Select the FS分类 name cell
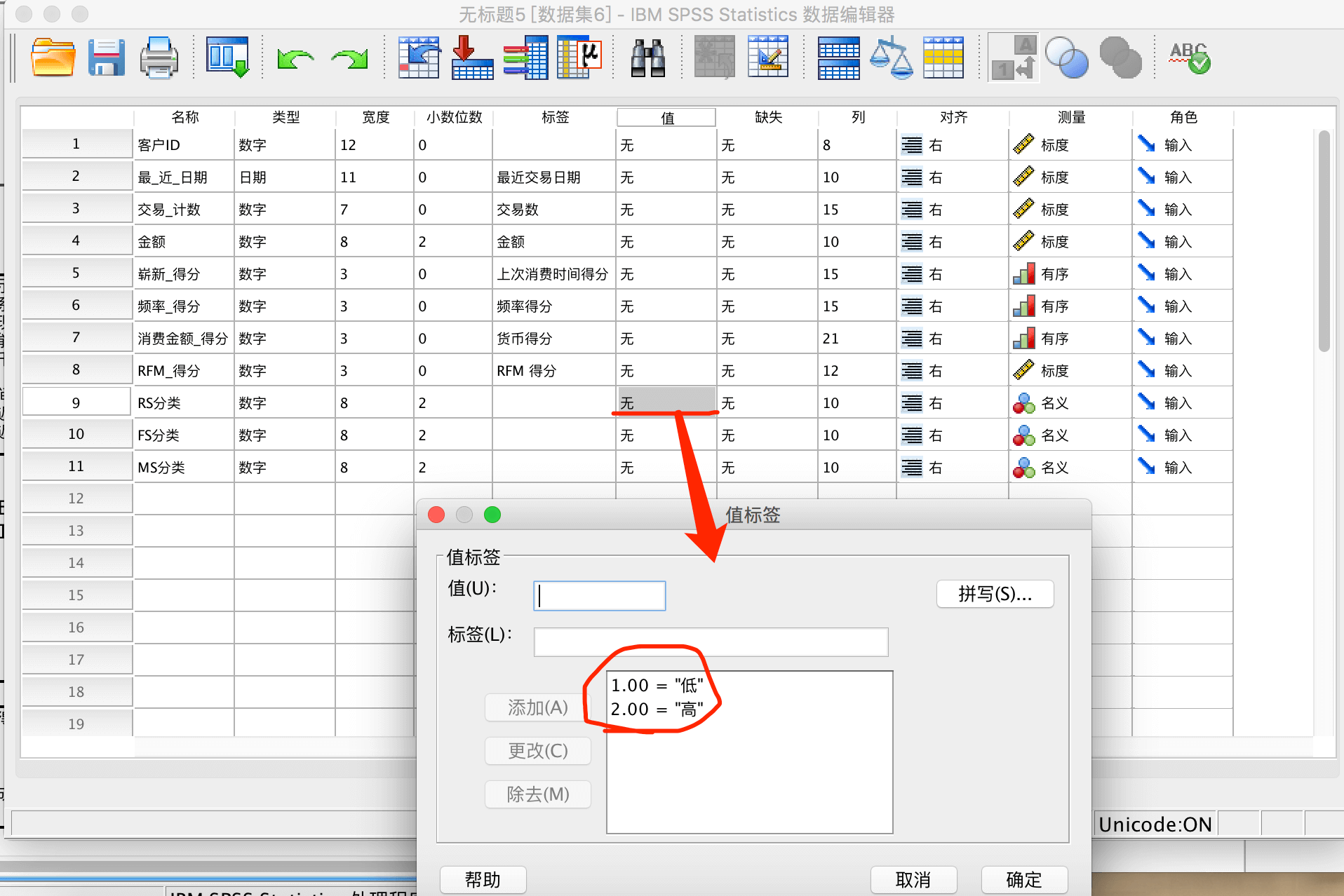Screen dimensions: 1344x896 (184, 435)
